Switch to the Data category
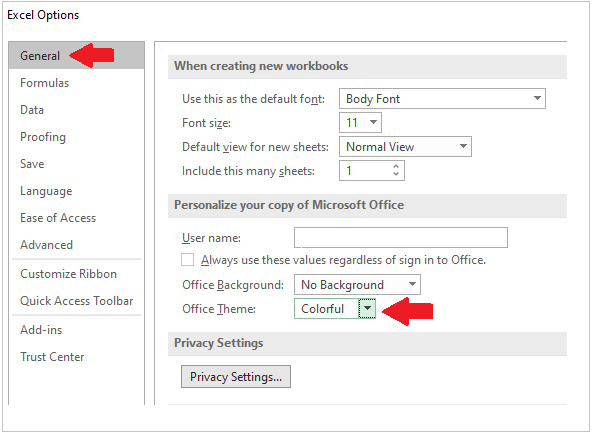The height and width of the screenshot is (435, 594). point(32,110)
